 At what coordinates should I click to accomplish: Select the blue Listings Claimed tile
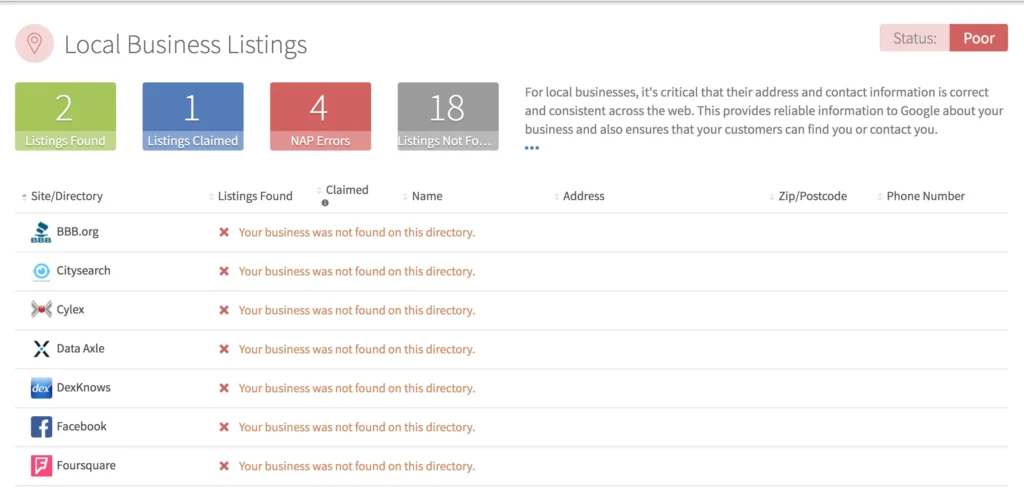point(193,116)
